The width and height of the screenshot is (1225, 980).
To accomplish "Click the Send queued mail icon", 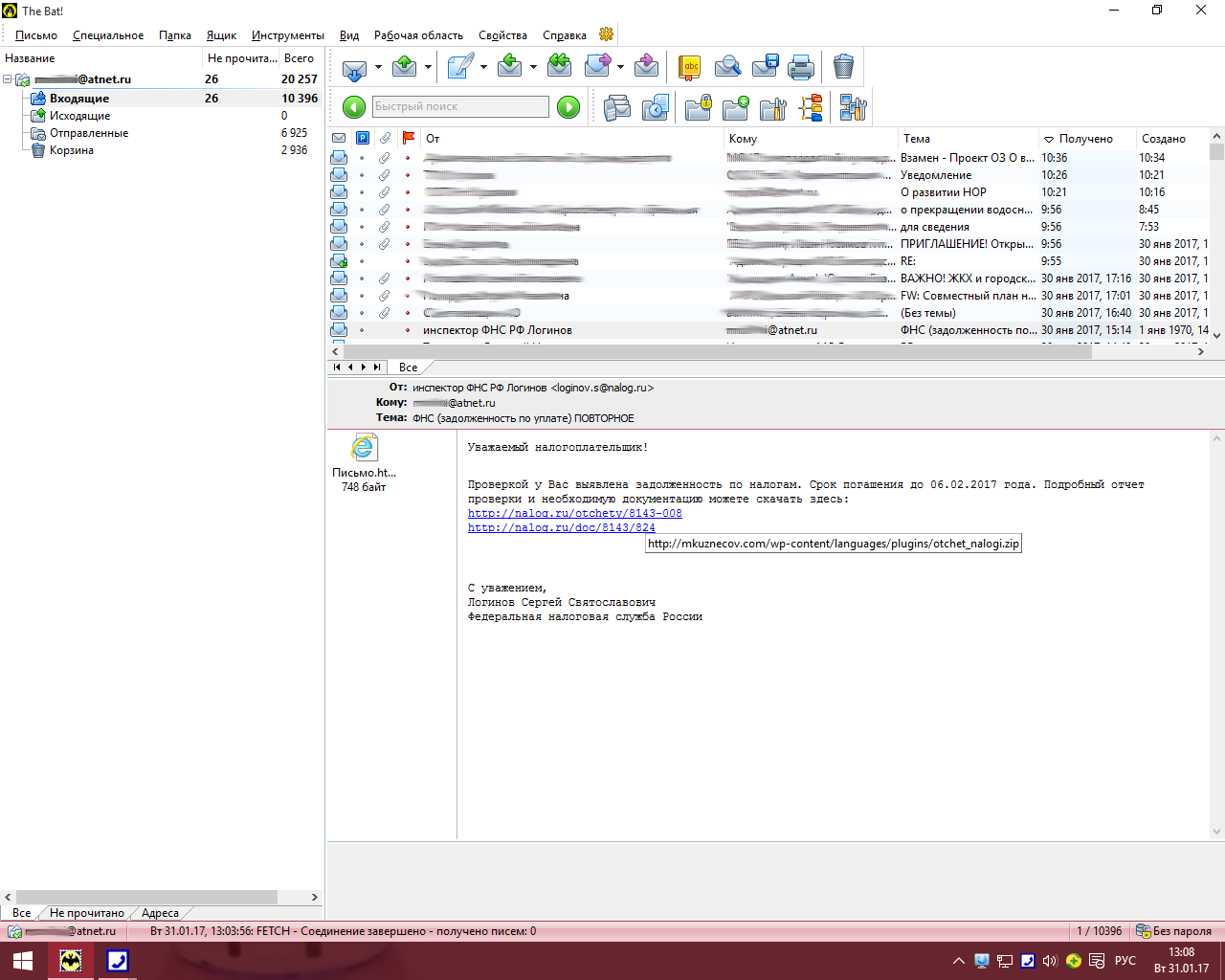I will point(405,67).
